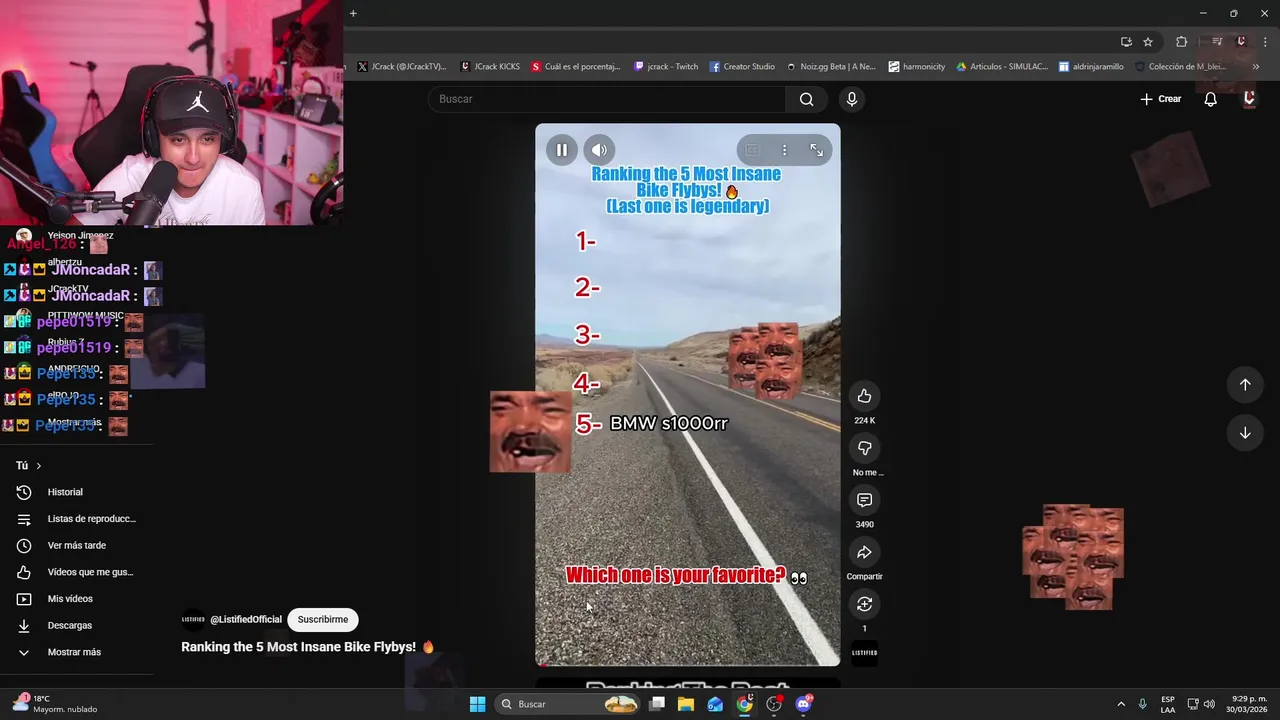Open the volume control in system tray

pyautogui.click(x=1209, y=704)
